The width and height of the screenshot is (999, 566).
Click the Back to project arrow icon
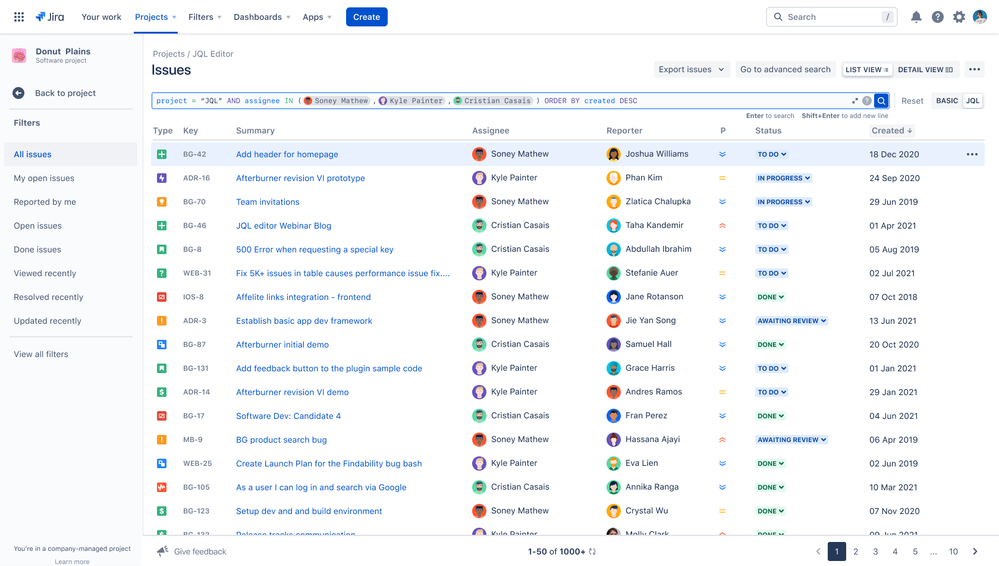[19, 93]
